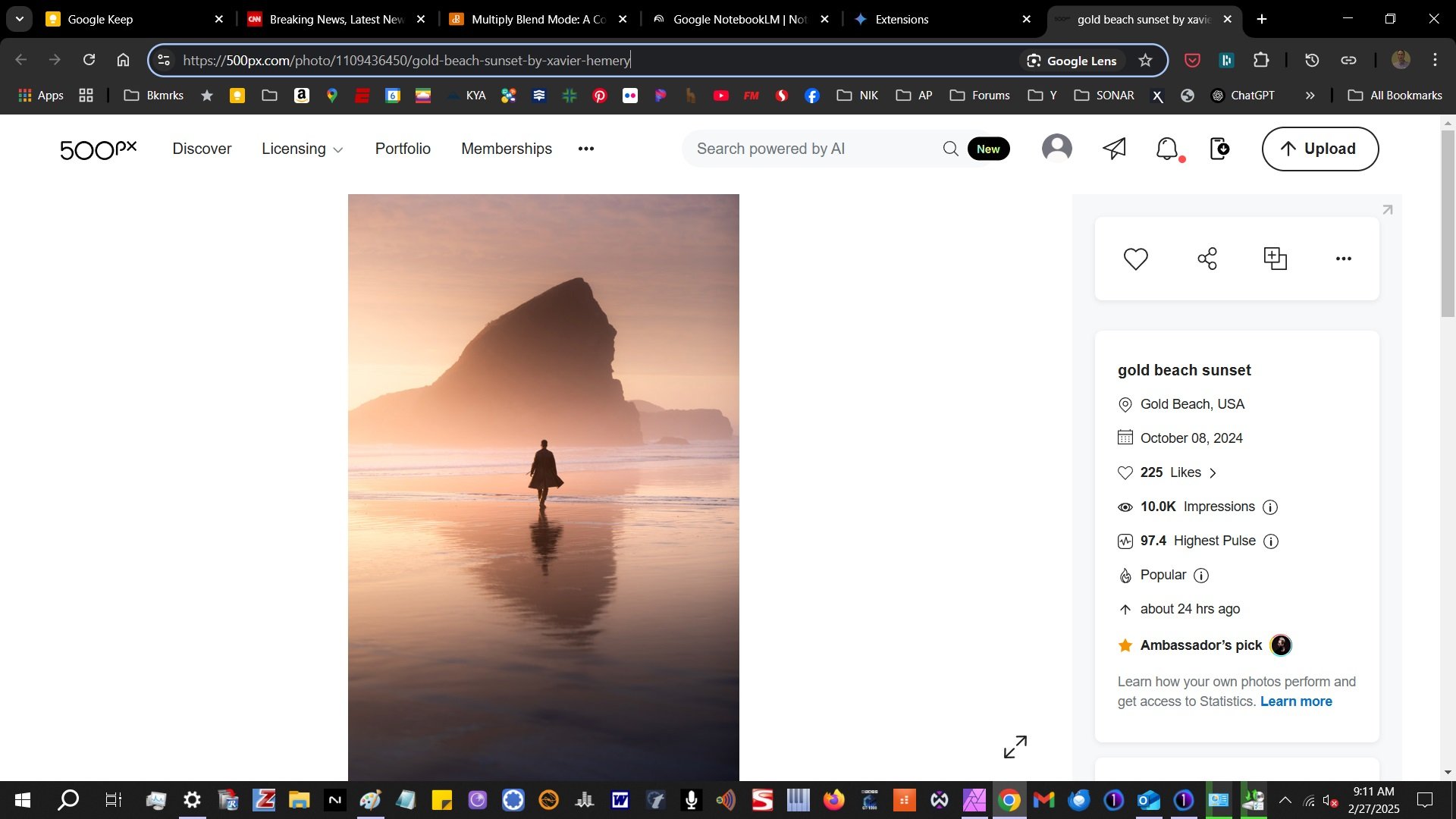The image size is (1456, 819).
Task: Open the photo's more options menu
Action: (x=1344, y=259)
